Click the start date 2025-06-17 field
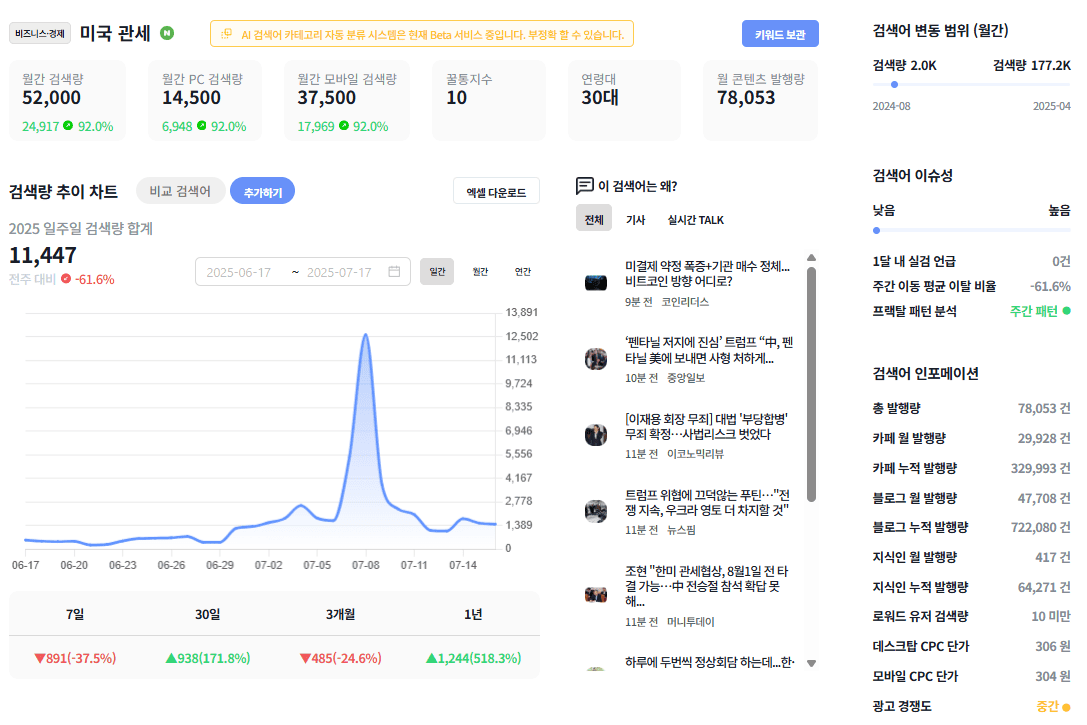This screenshot has width=1087, height=725. click(238, 272)
